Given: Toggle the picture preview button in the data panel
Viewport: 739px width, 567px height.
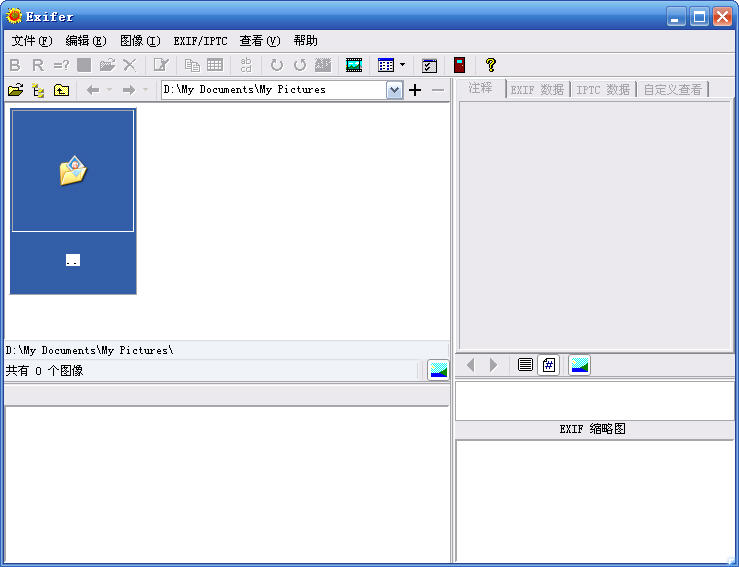Looking at the screenshot, I should (579, 365).
